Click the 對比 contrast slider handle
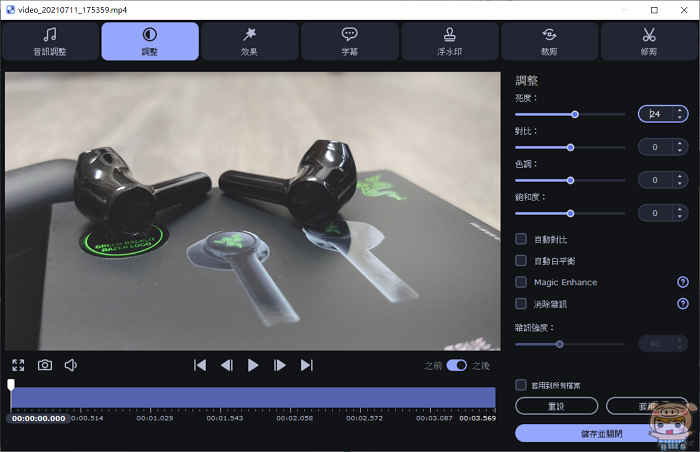700x452 pixels. [x=571, y=147]
